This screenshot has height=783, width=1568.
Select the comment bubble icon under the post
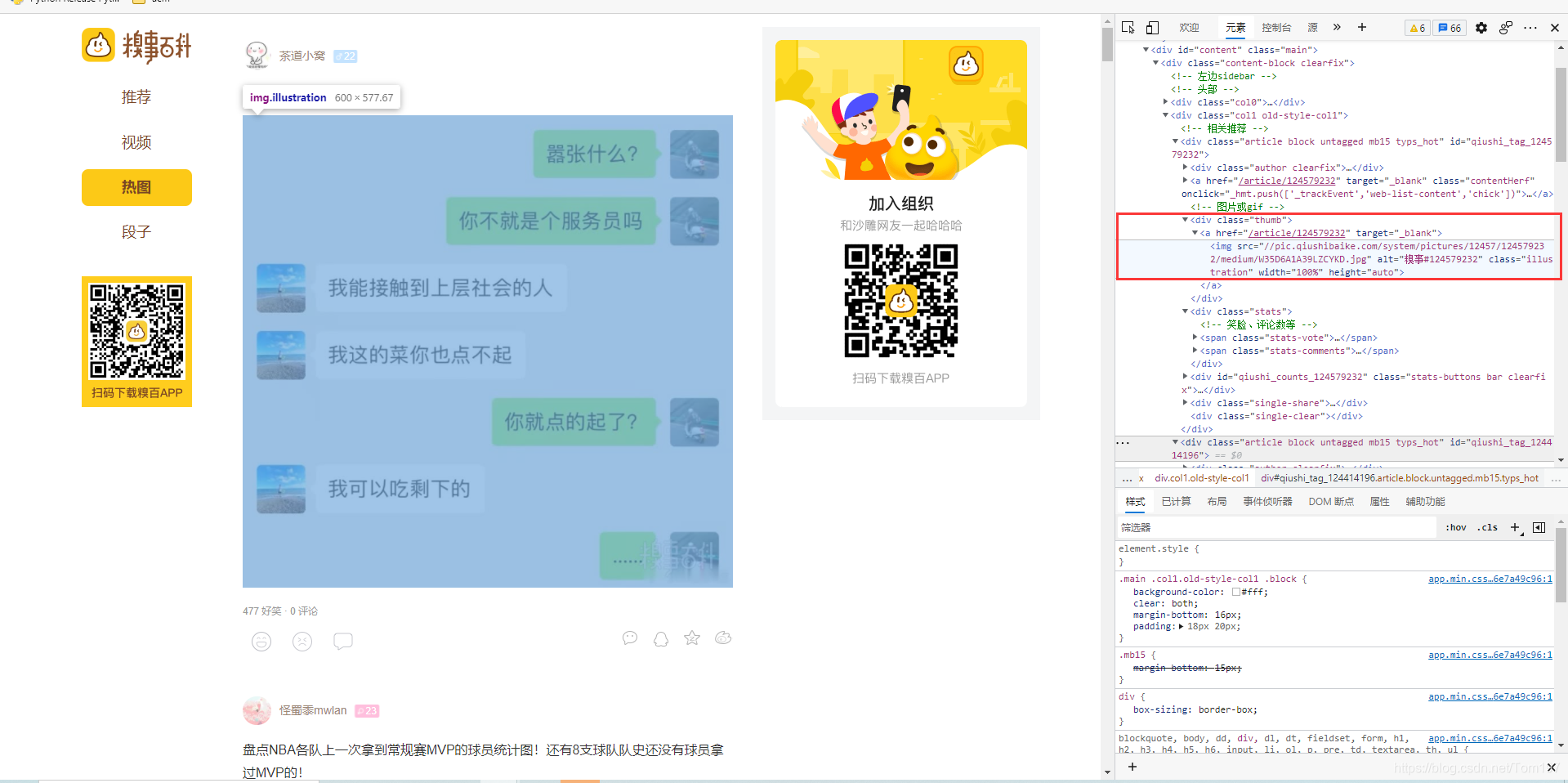(342, 641)
